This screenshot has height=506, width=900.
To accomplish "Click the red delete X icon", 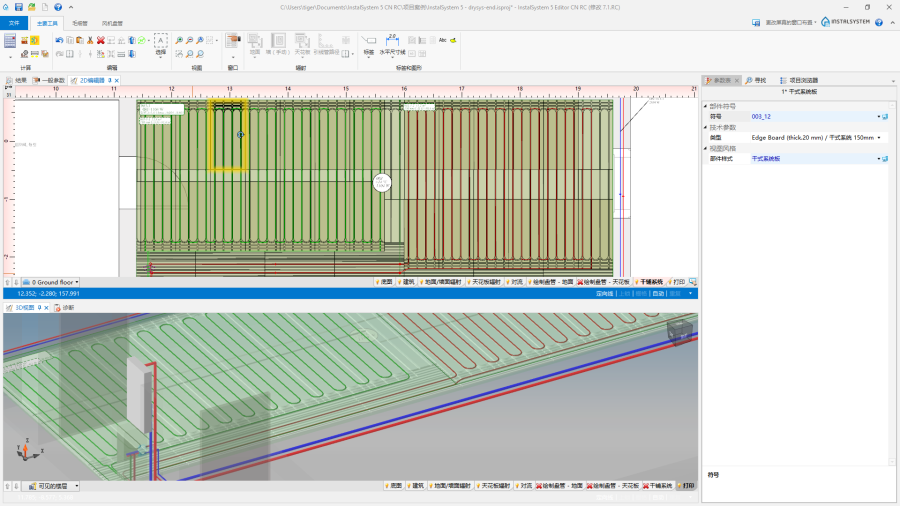I will click(x=100, y=40).
